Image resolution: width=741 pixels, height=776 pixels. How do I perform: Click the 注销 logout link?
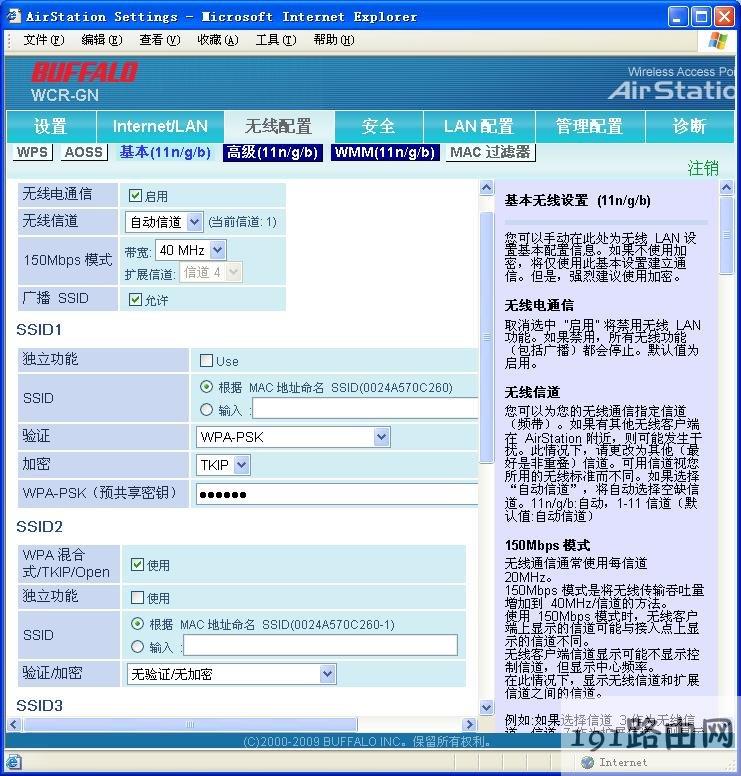[703, 168]
